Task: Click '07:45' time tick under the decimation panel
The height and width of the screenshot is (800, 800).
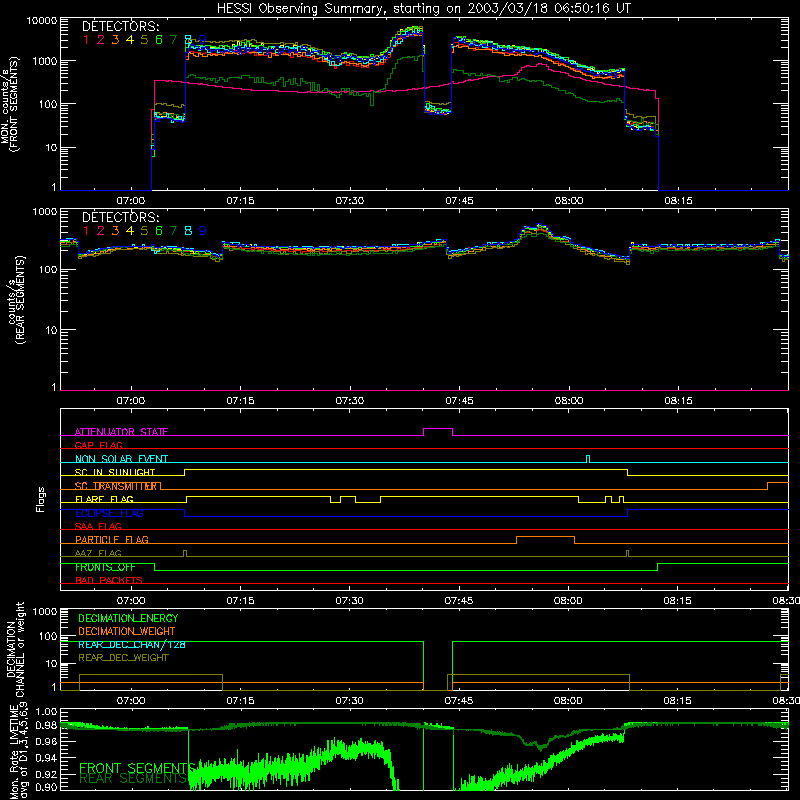Action: [459, 701]
